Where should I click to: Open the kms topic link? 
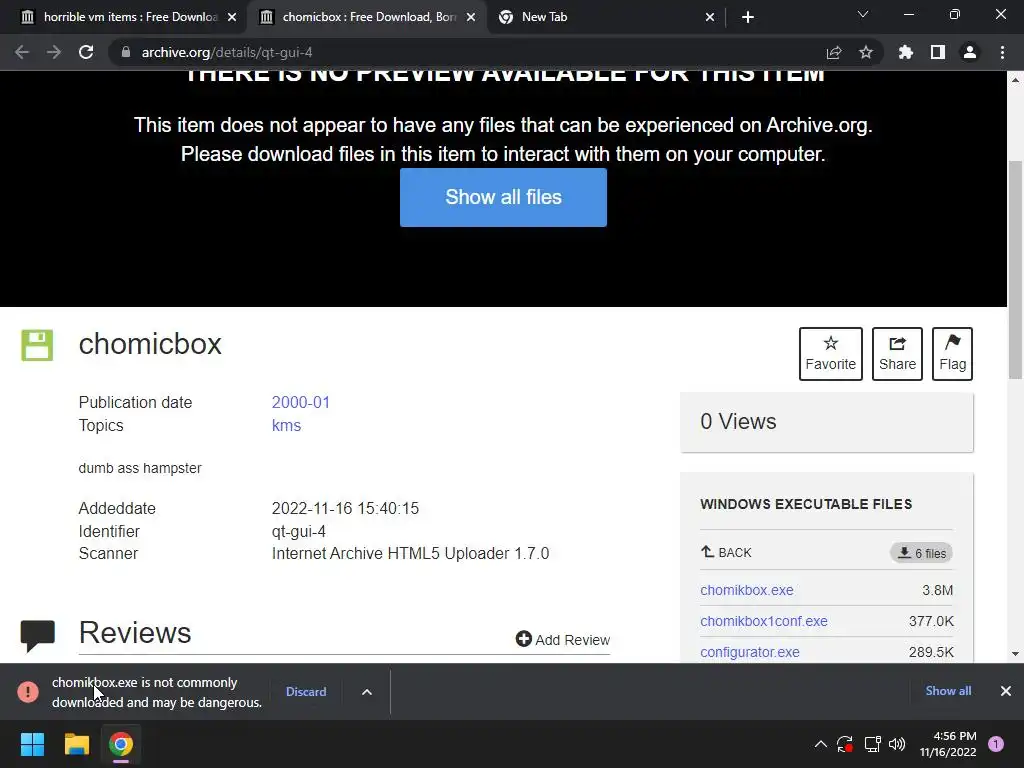pyautogui.click(x=286, y=425)
